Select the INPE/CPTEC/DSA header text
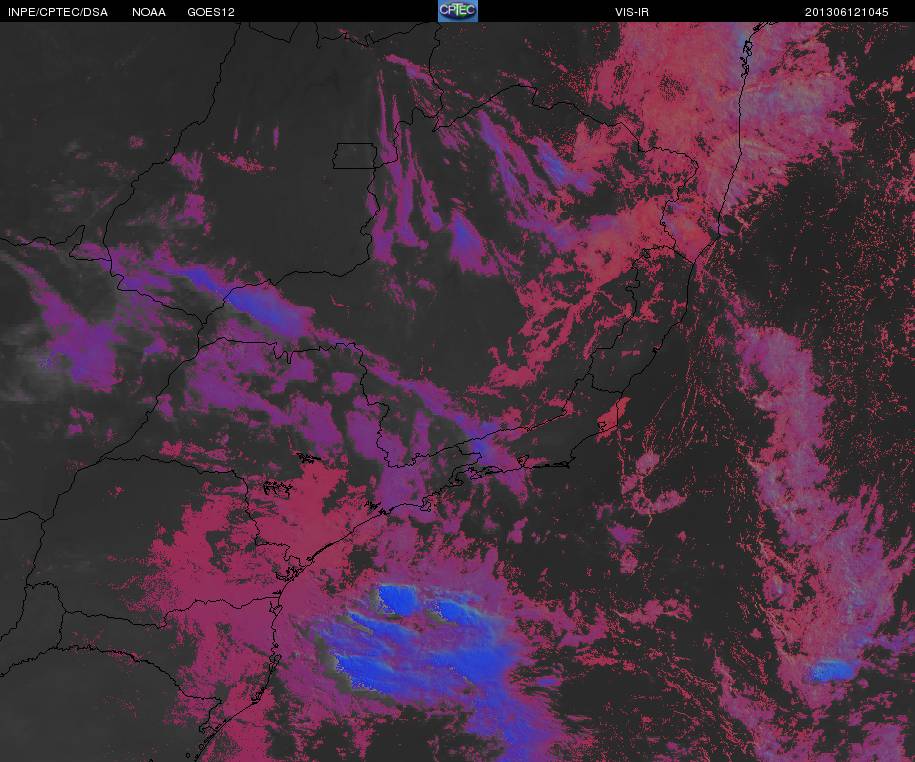The image size is (915, 762). pos(58,12)
